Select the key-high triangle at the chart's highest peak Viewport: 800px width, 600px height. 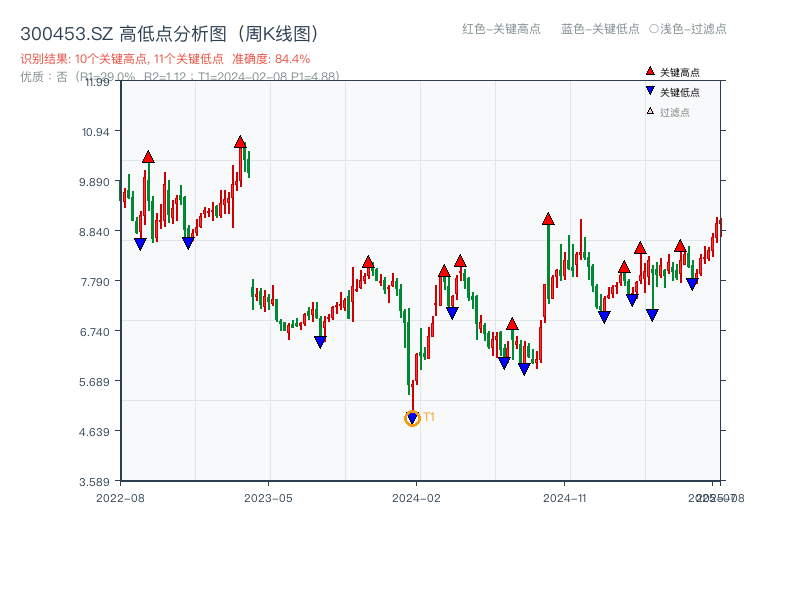(x=240, y=142)
